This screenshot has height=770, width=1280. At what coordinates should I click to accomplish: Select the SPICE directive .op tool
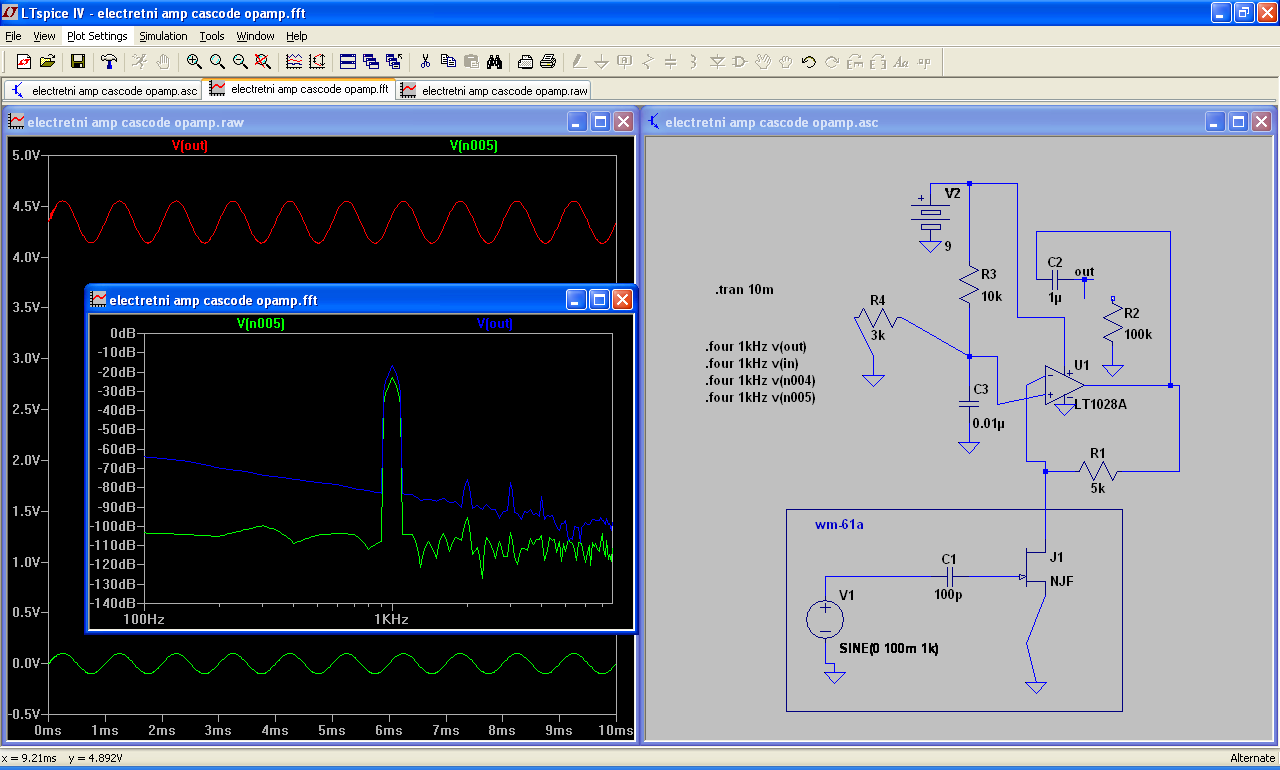(924, 61)
